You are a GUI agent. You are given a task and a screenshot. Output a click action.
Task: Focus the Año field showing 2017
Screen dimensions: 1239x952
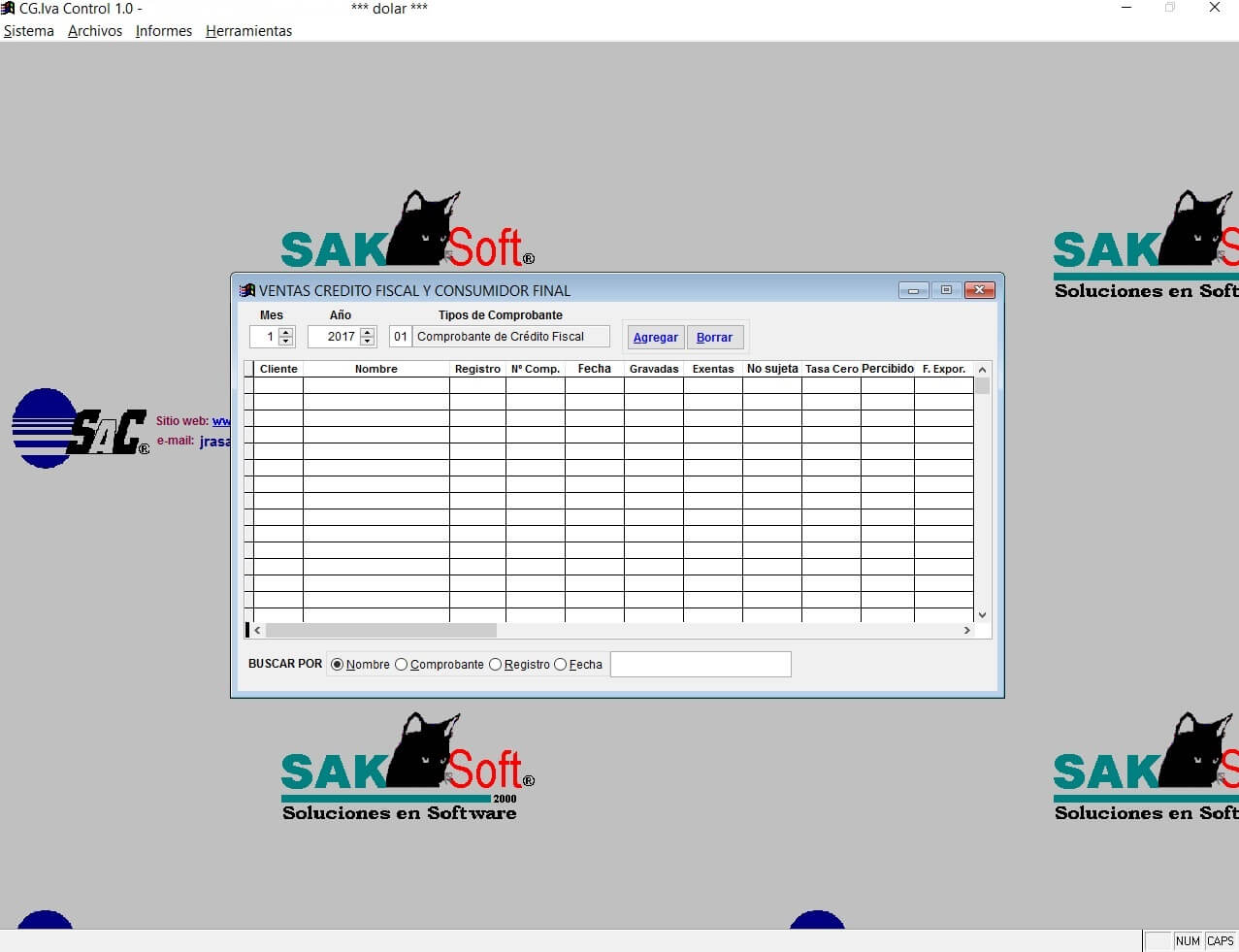click(334, 337)
